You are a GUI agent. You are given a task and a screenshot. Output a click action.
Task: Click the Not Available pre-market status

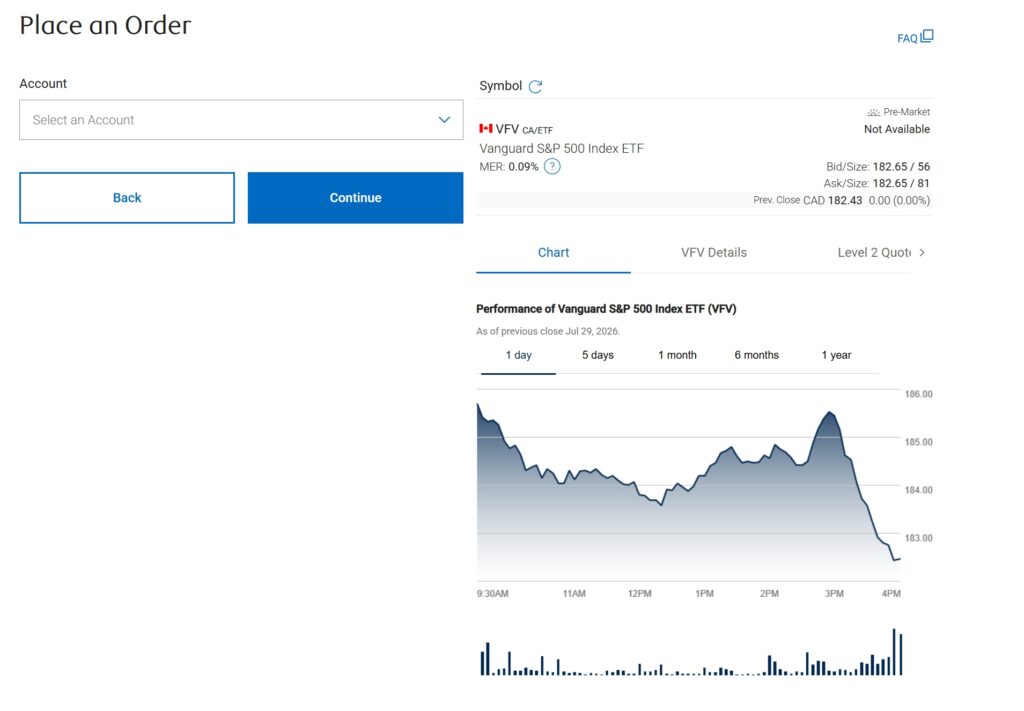[897, 129]
